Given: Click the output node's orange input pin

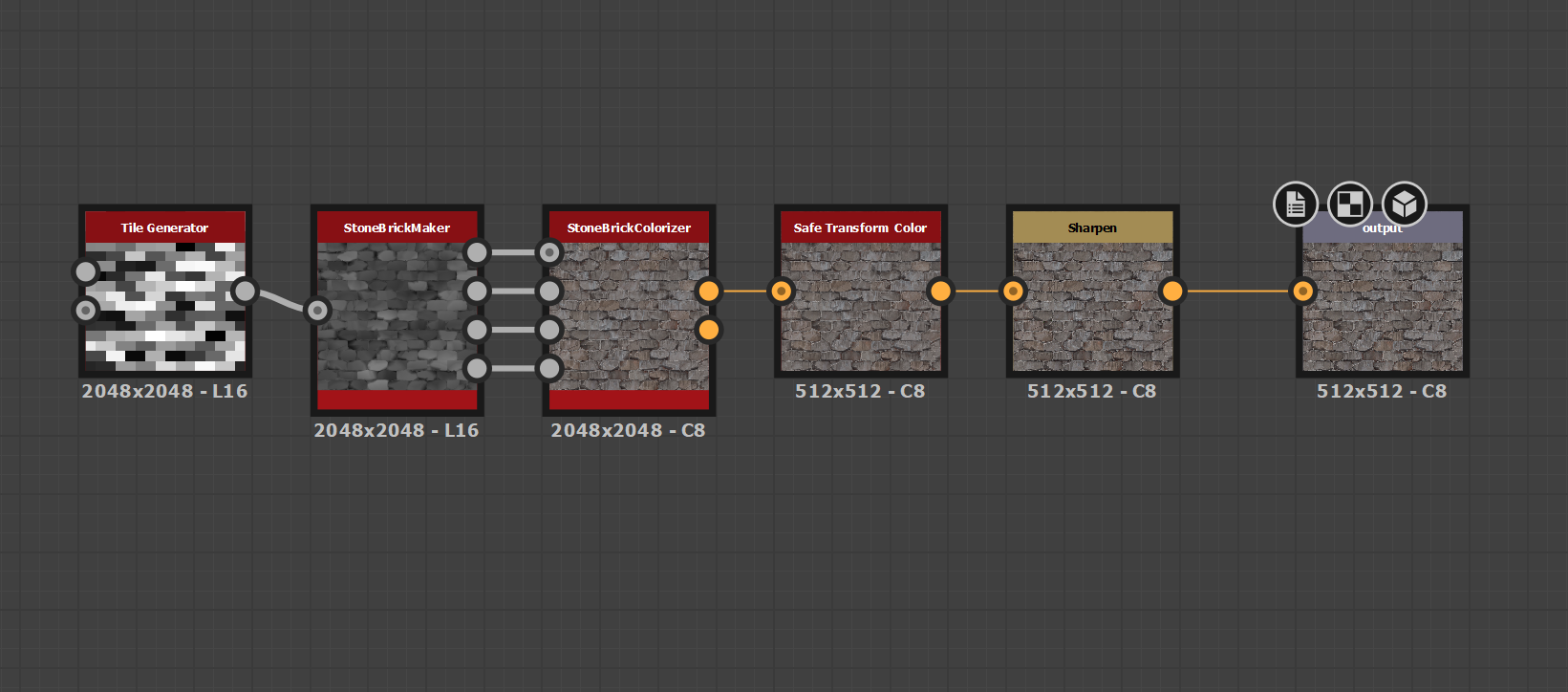Looking at the screenshot, I should click(x=1302, y=291).
